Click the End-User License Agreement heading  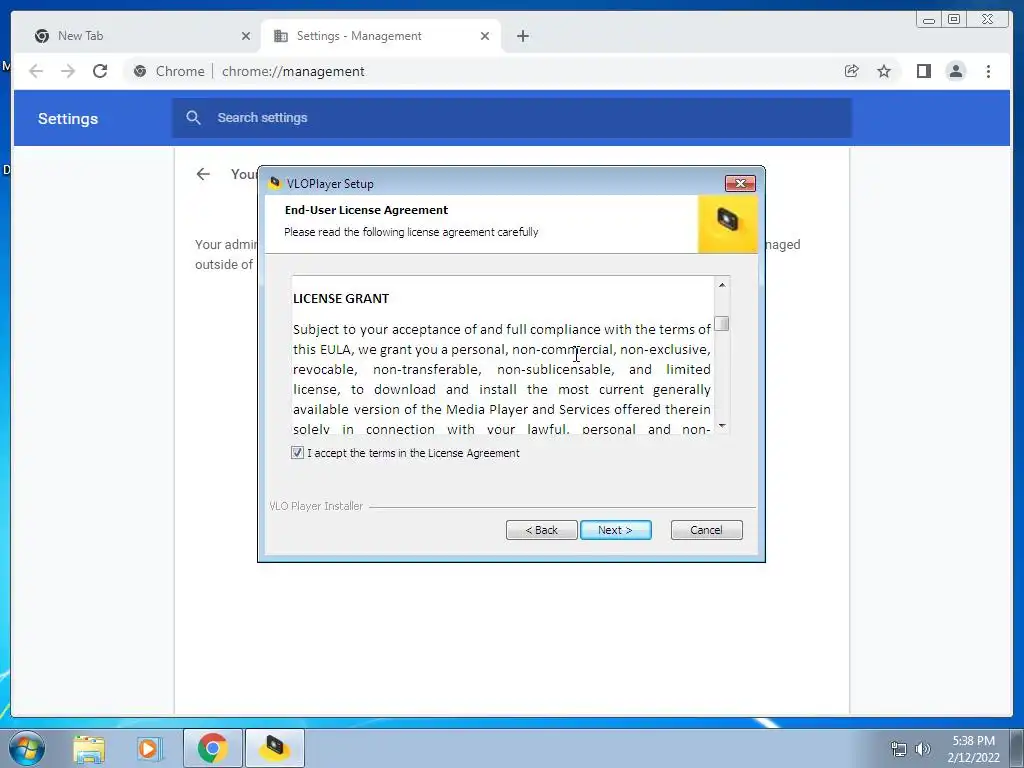tap(366, 210)
